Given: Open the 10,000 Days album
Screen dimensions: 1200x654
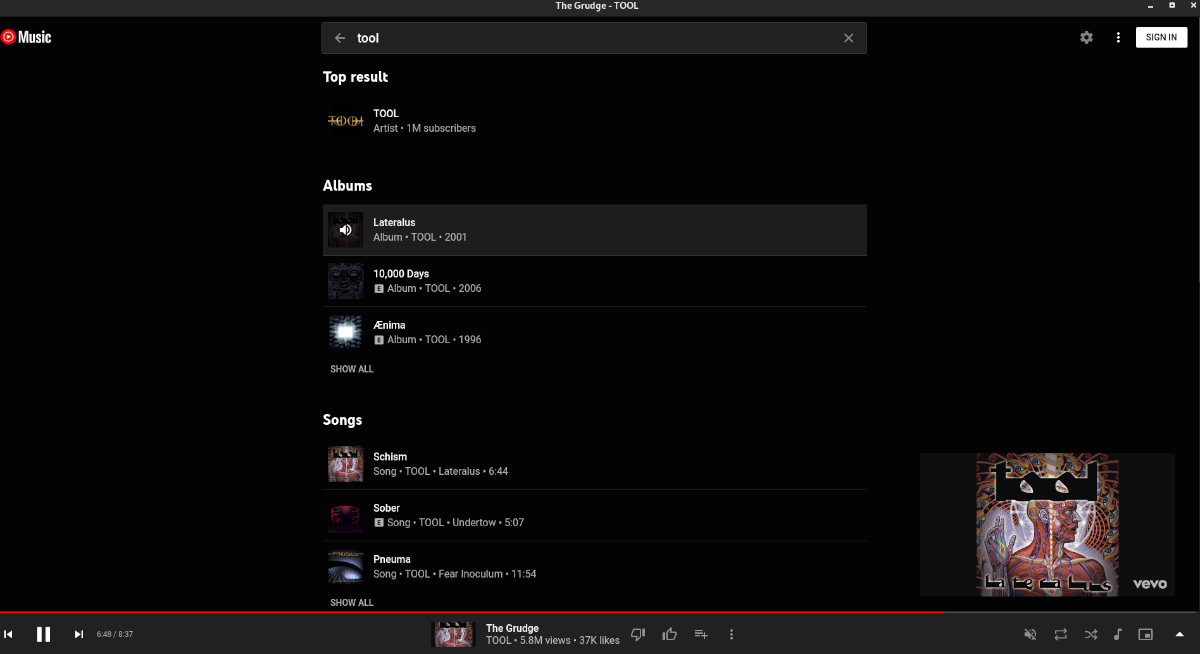Looking at the screenshot, I should 400,274.
